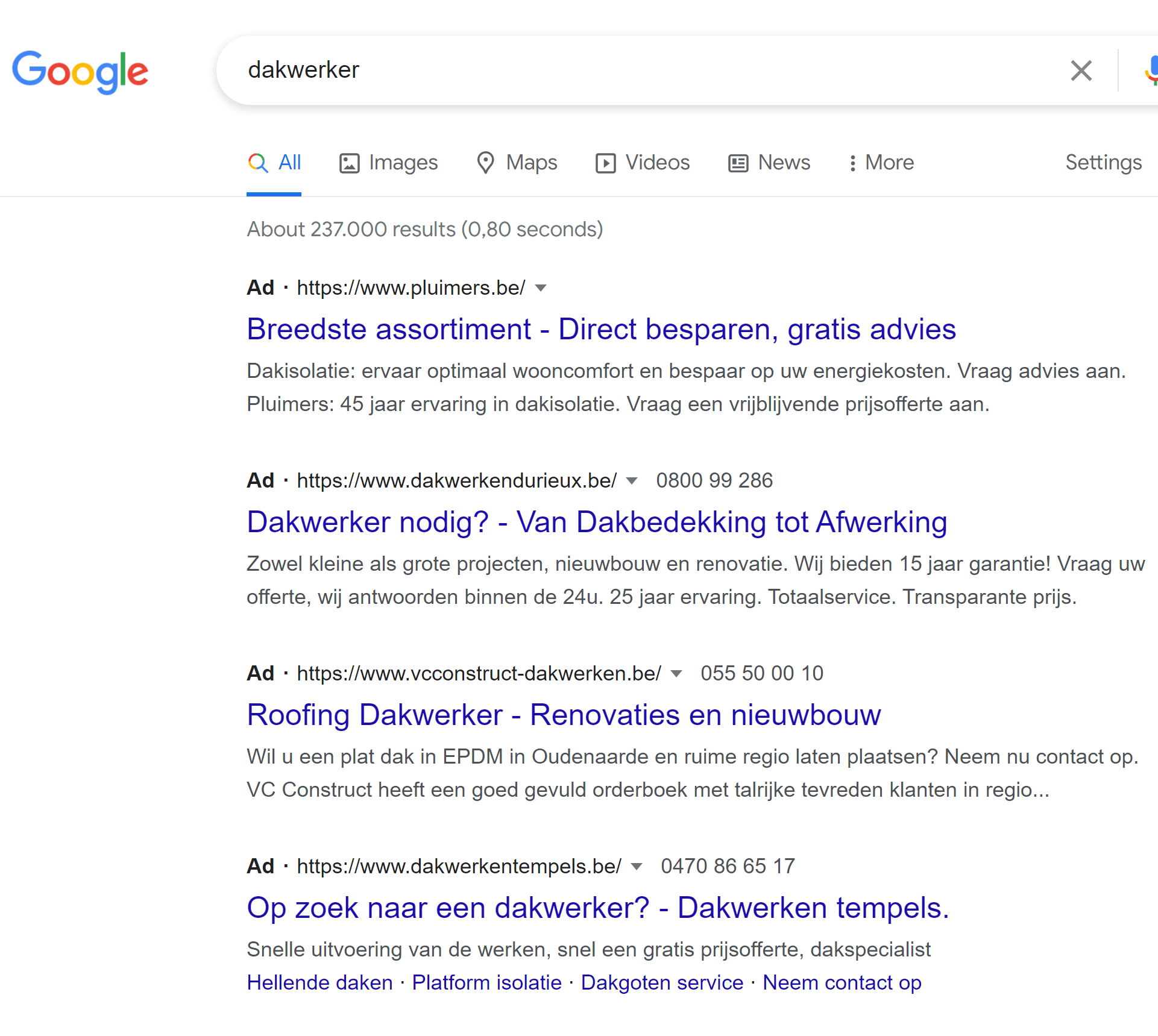
Task: Expand the More search options menu
Action: 881,163
